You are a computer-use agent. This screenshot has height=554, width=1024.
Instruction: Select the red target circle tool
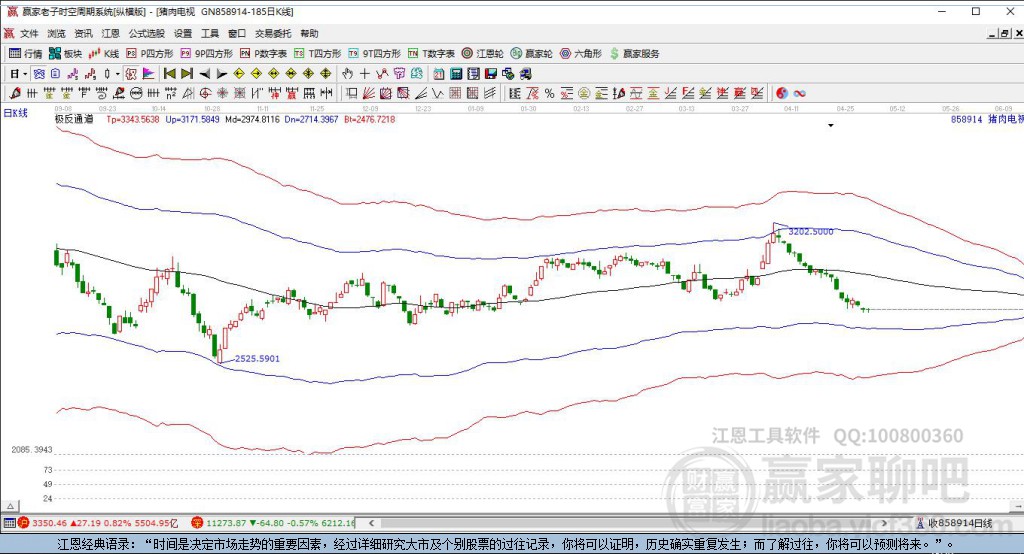pyautogui.click(x=205, y=93)
